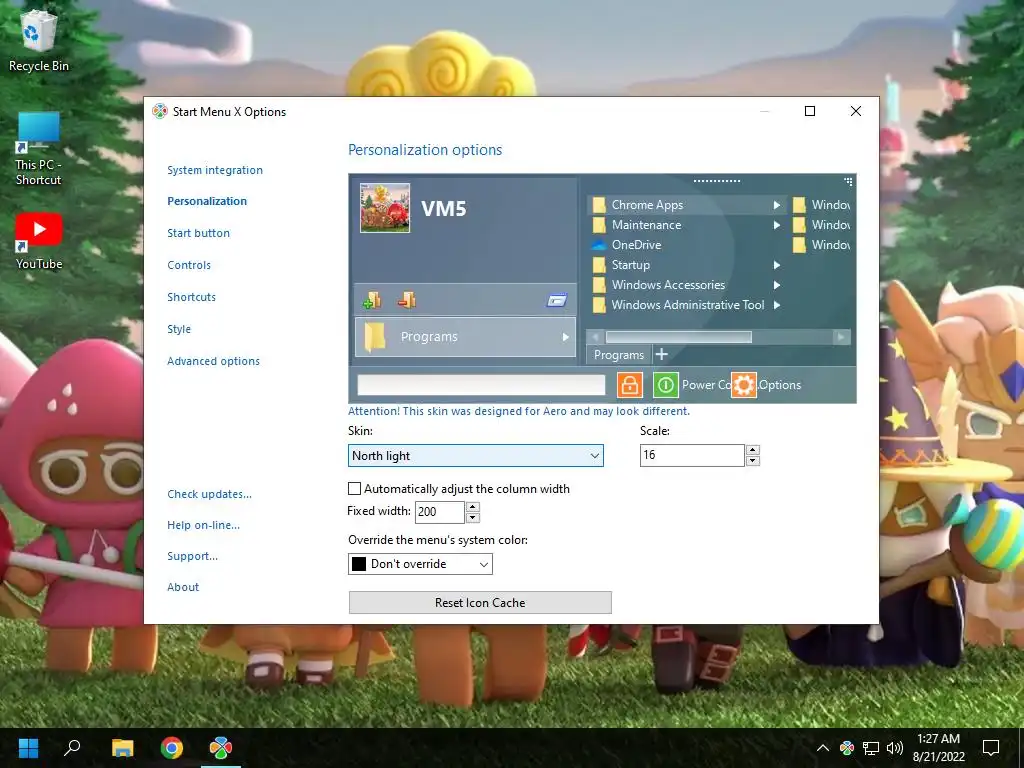This screenshot has width=1024, height=768.
Task: Open the Shortcuts section
Action: pos(191,297)
